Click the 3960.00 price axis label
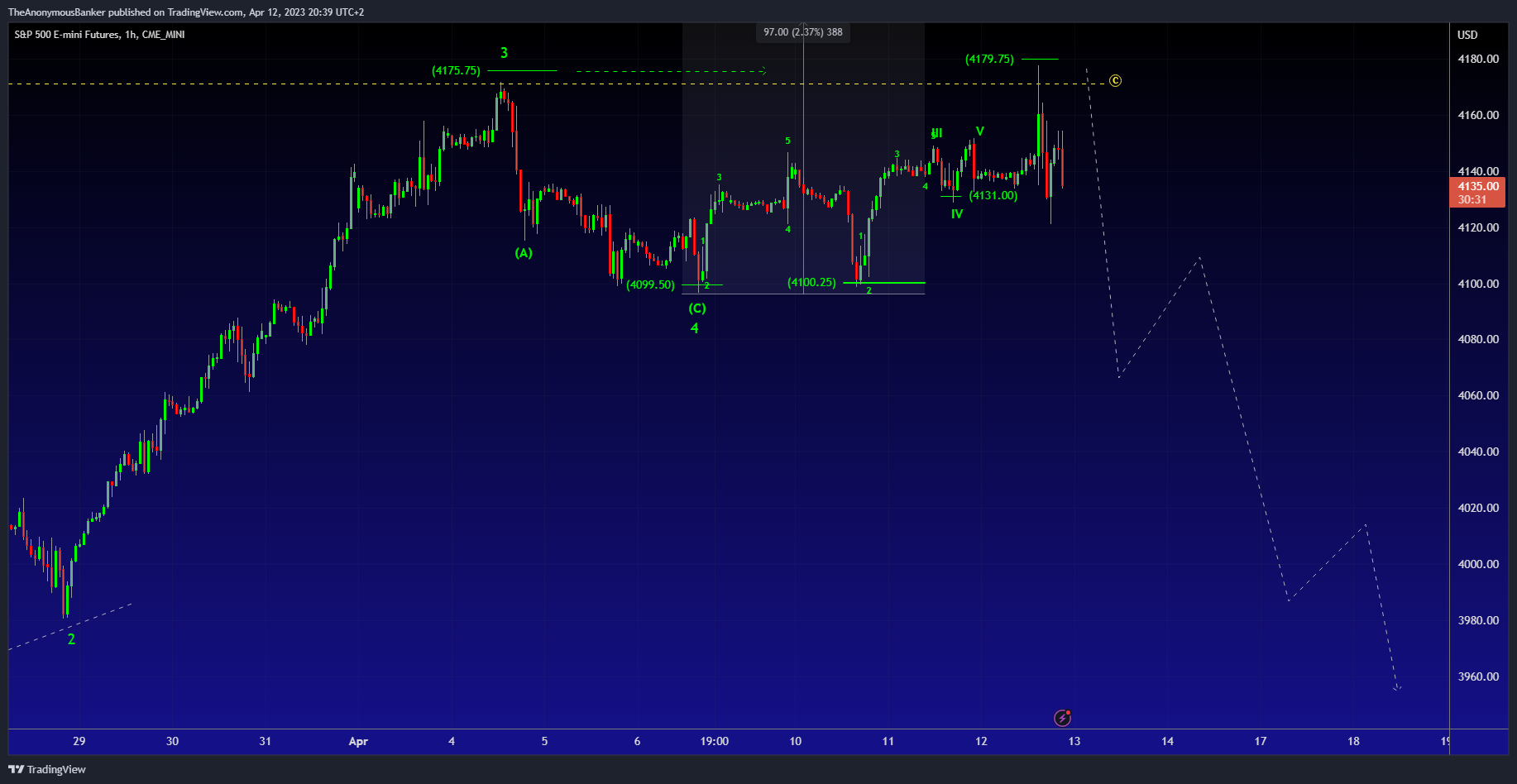 [1478, 676]
